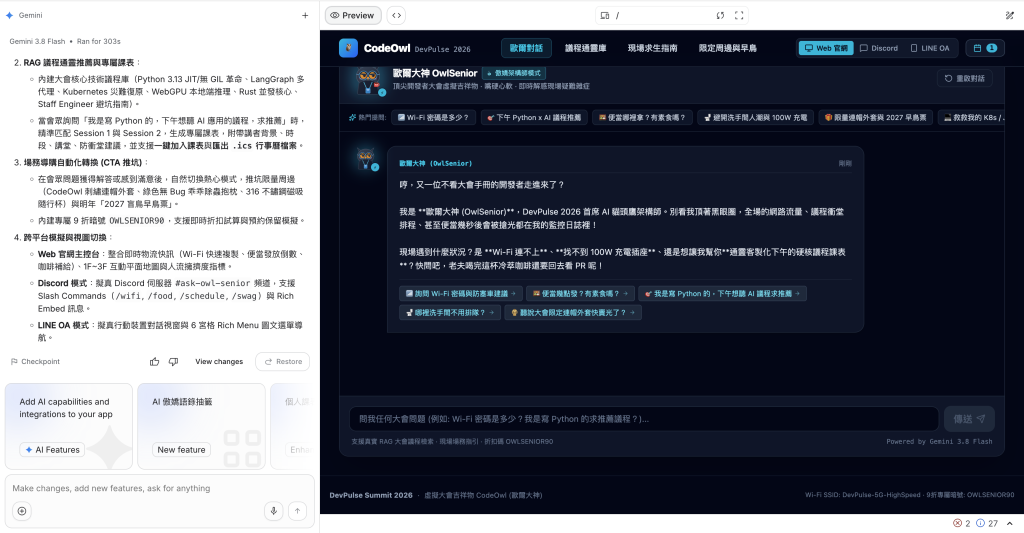Select the Preview mode toggle
This screenshot has height=533, width=1024.
pos(353,15)
